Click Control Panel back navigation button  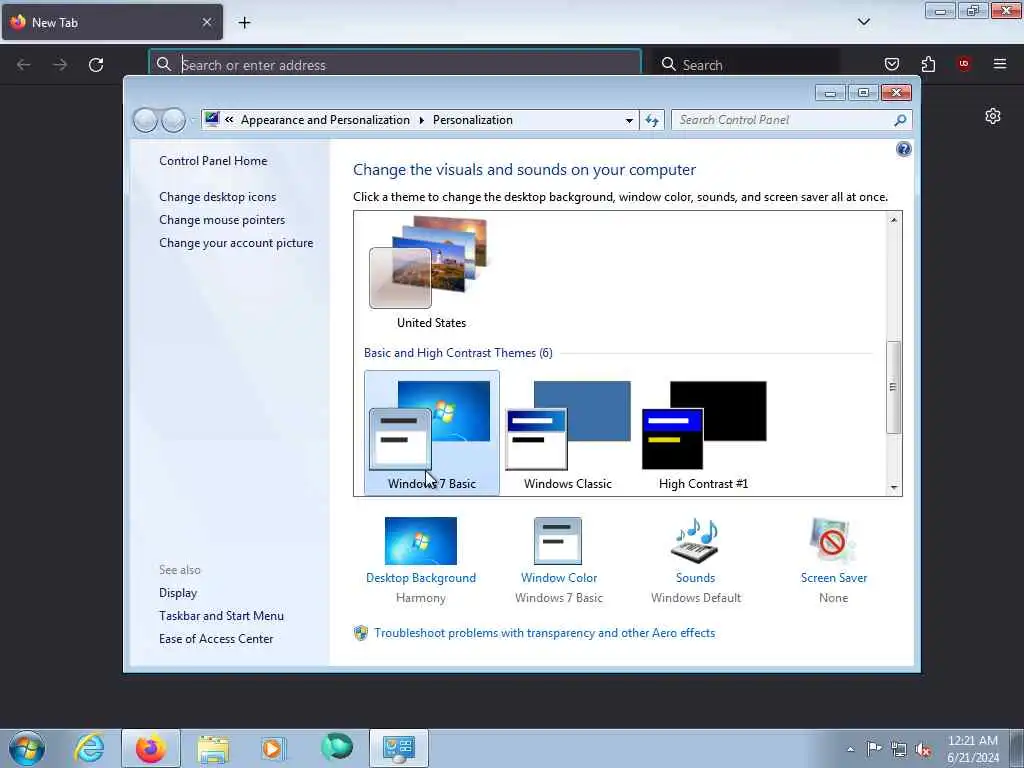pyautogui.click(x=145, y=120)
